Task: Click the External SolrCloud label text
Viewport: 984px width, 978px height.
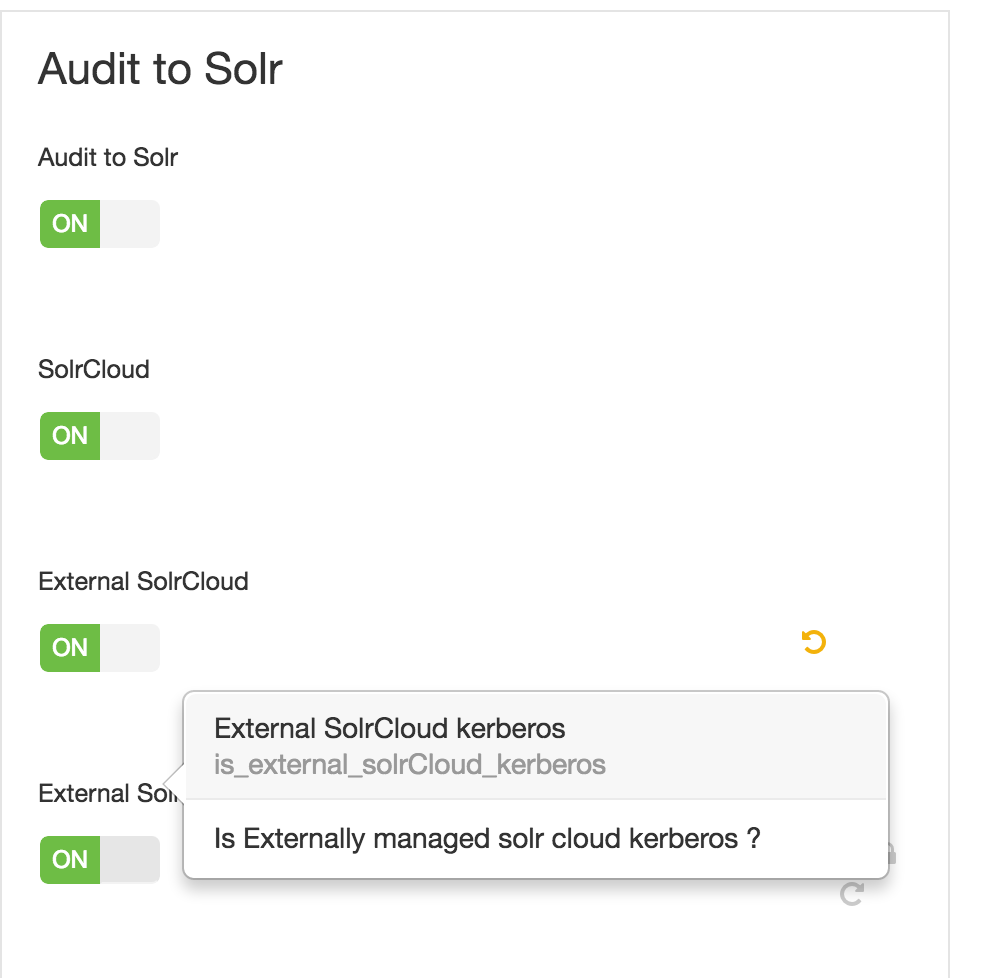Action: point(142,581)
